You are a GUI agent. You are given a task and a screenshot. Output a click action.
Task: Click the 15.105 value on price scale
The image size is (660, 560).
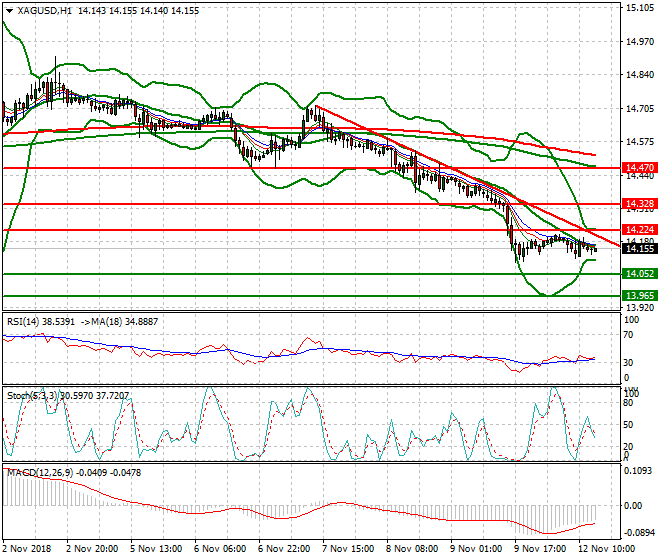click(x=639, y=8)
